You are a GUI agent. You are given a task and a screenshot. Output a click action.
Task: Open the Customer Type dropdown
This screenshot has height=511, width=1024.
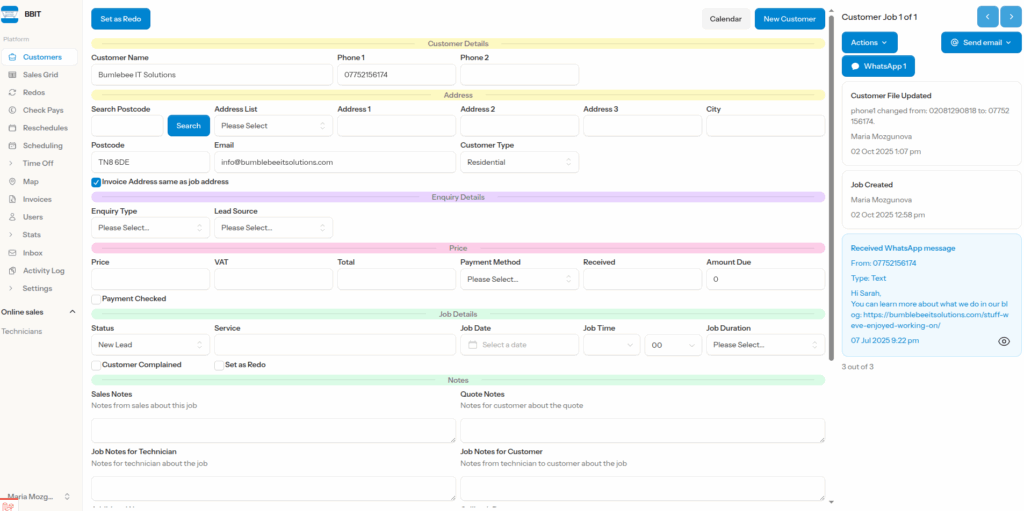519,162
